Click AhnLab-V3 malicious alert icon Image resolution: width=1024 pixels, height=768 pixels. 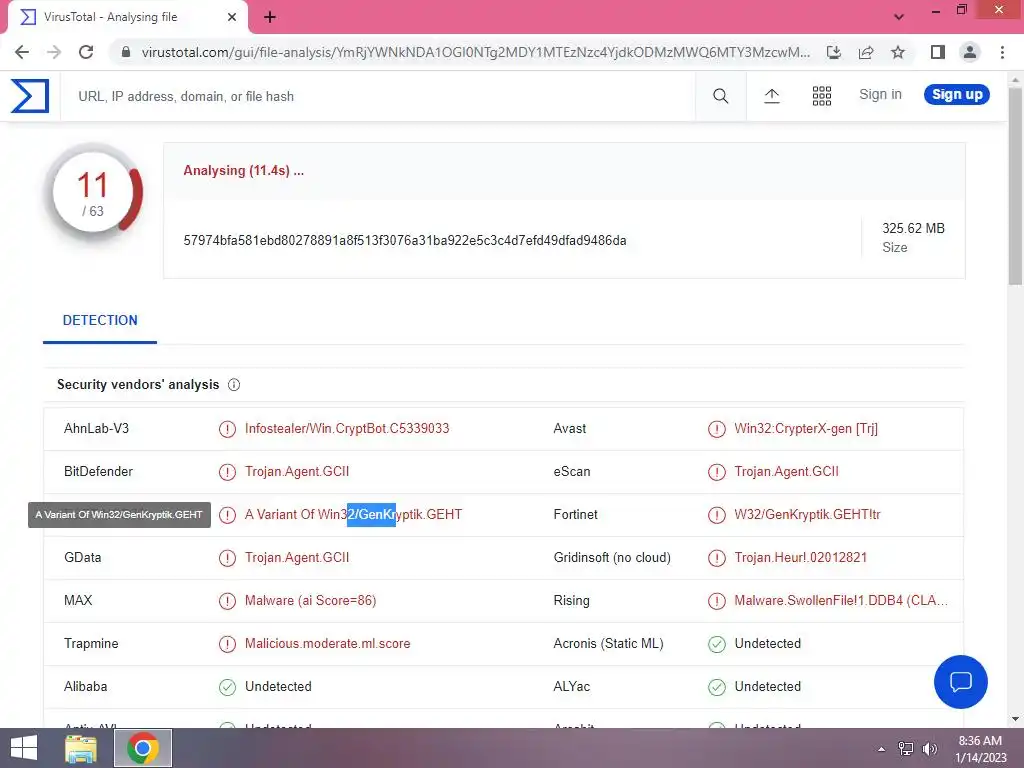click(227, 429)
